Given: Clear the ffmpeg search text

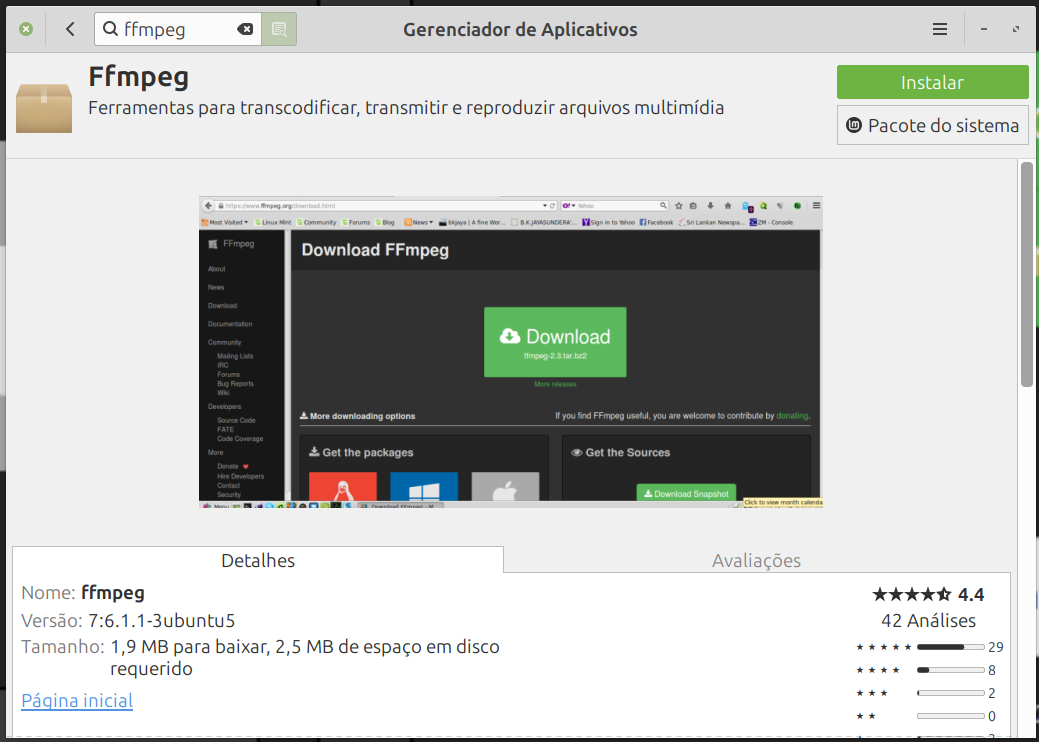Looking at the screenshot, I should click(x=245, y=29).
